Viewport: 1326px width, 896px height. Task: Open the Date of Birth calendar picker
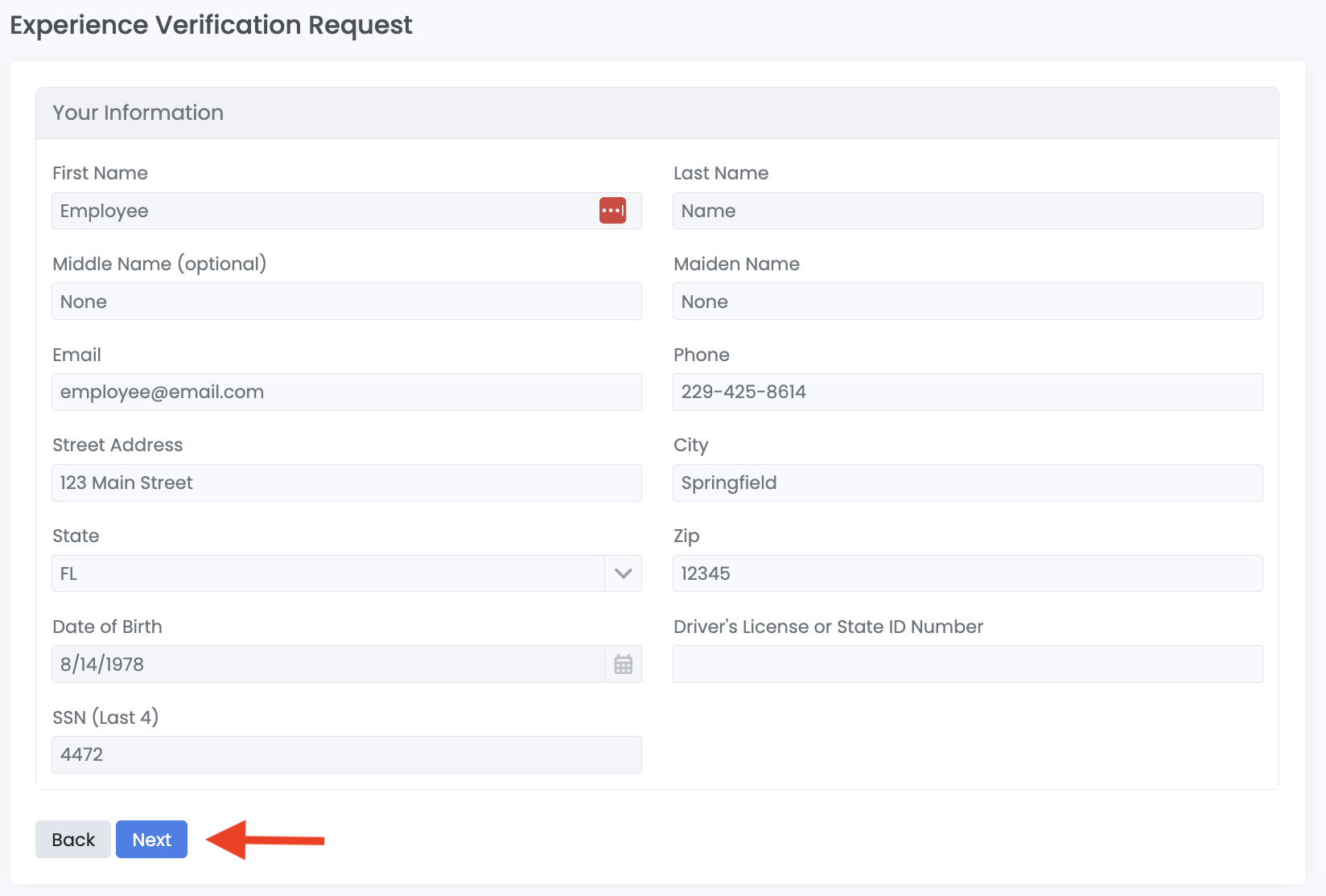pos(623,664)
